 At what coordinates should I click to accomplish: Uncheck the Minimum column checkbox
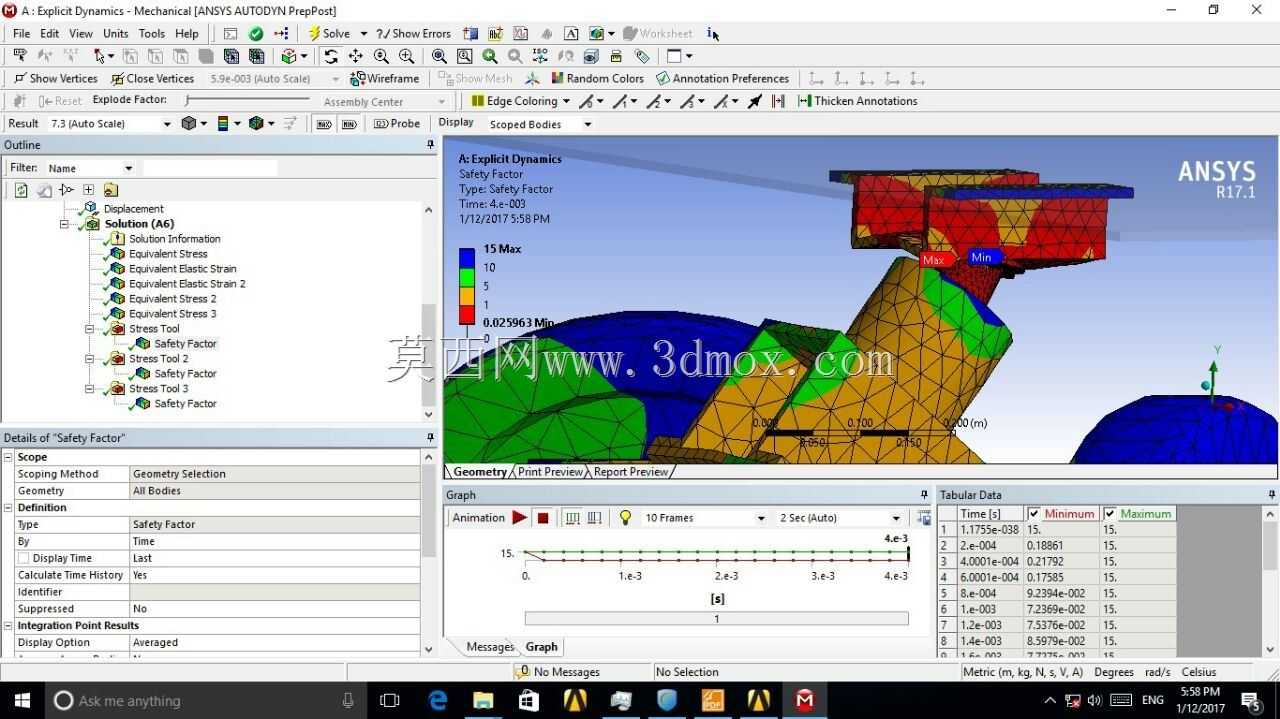pyautogui.click(x=1034, y=514)
